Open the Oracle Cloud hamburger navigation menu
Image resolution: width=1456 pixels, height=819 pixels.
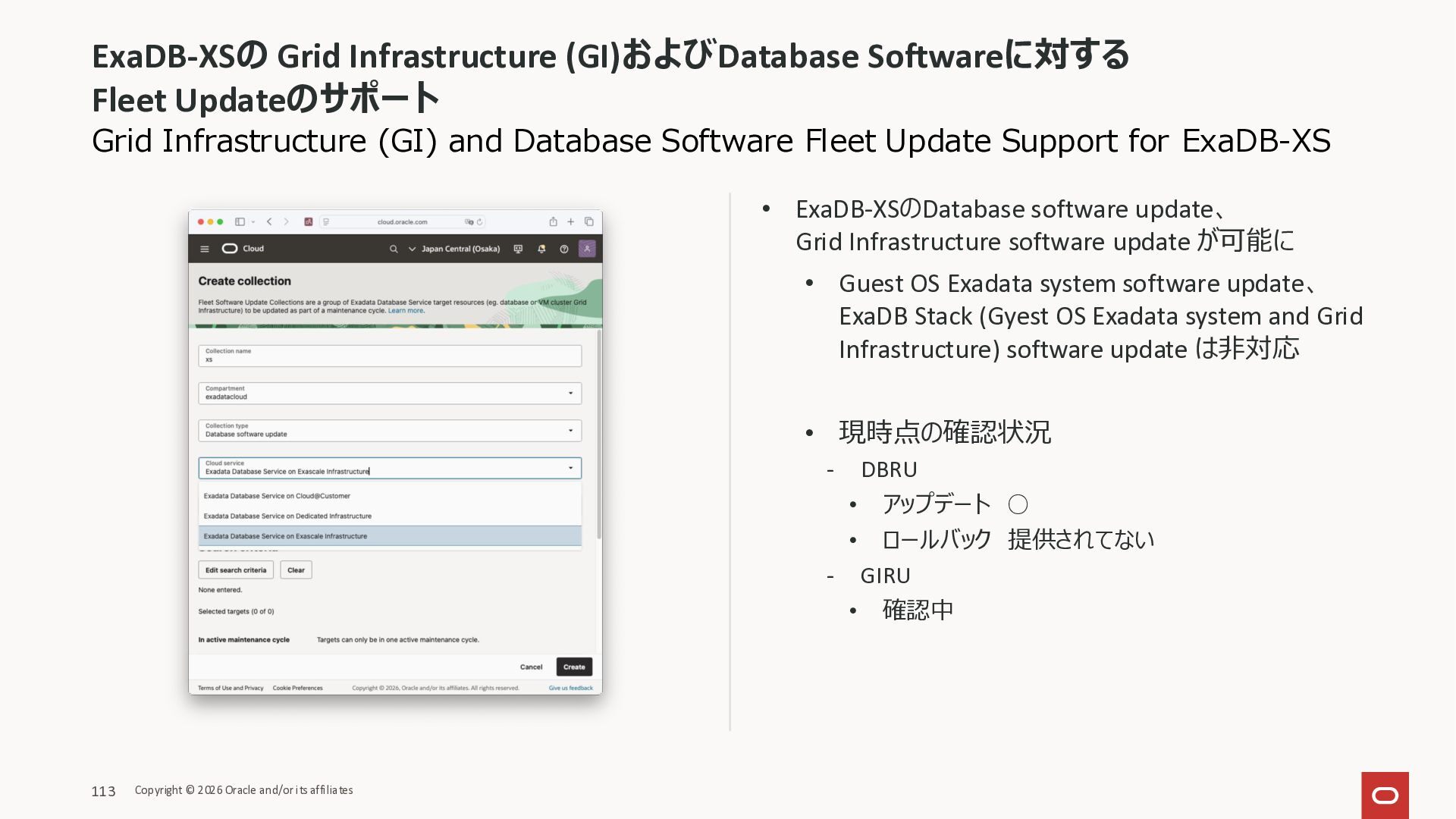(x=204, y=249)
